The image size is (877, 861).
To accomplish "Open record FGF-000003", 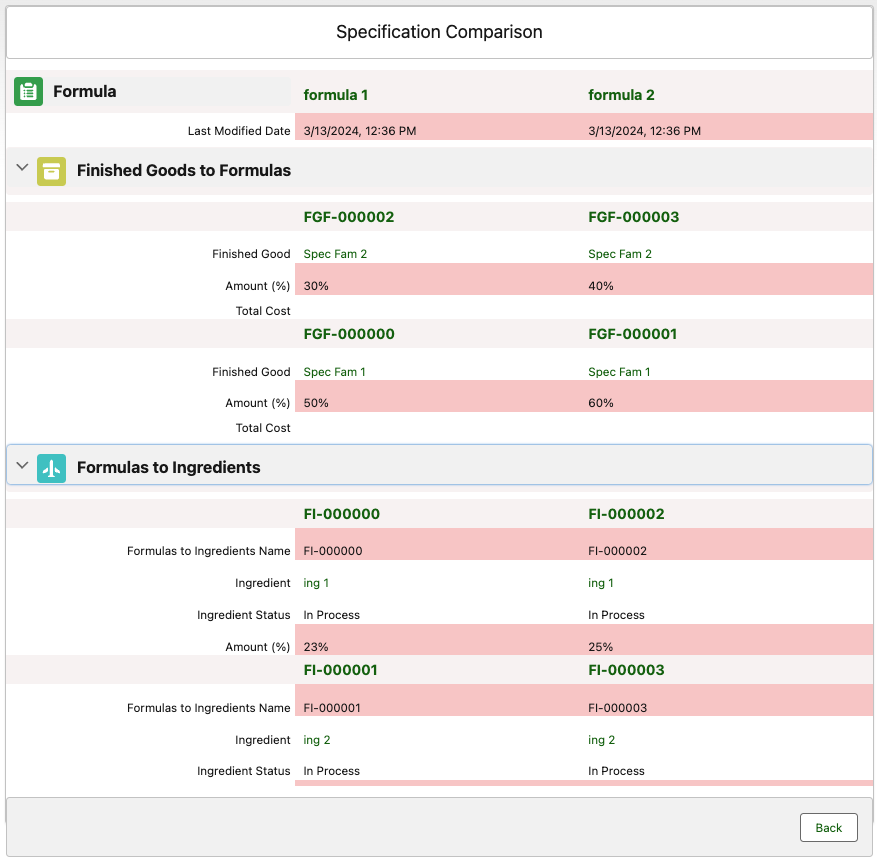I will pyautogui.click(x=633, y=217).
